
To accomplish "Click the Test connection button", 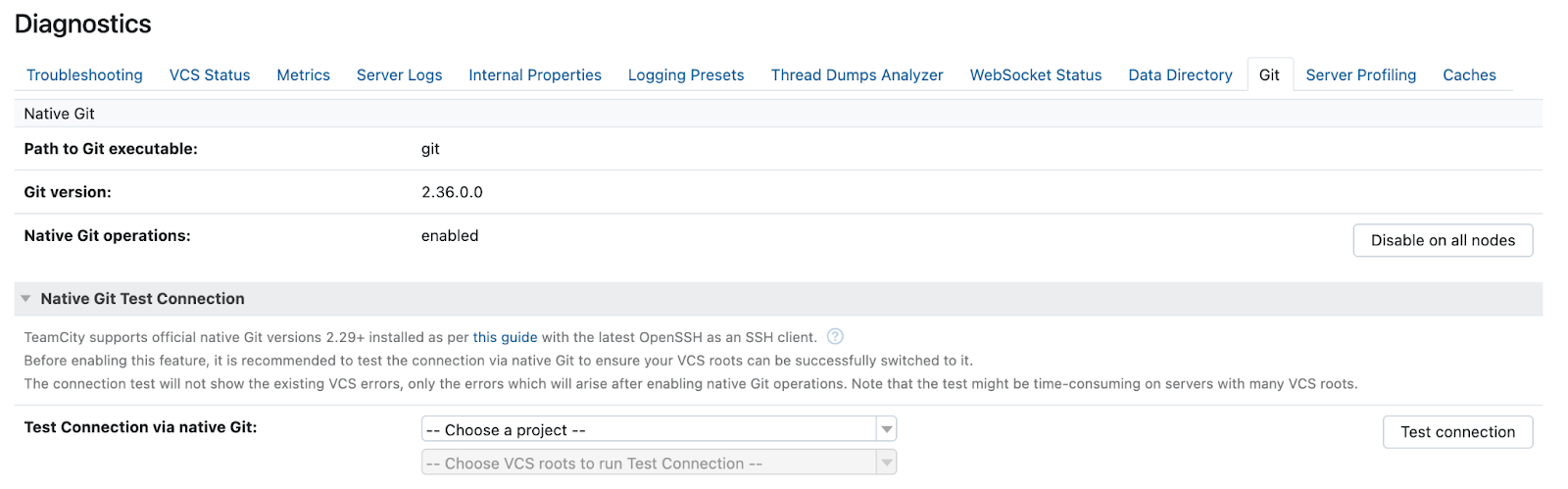I will click(x=1457, y=432).
